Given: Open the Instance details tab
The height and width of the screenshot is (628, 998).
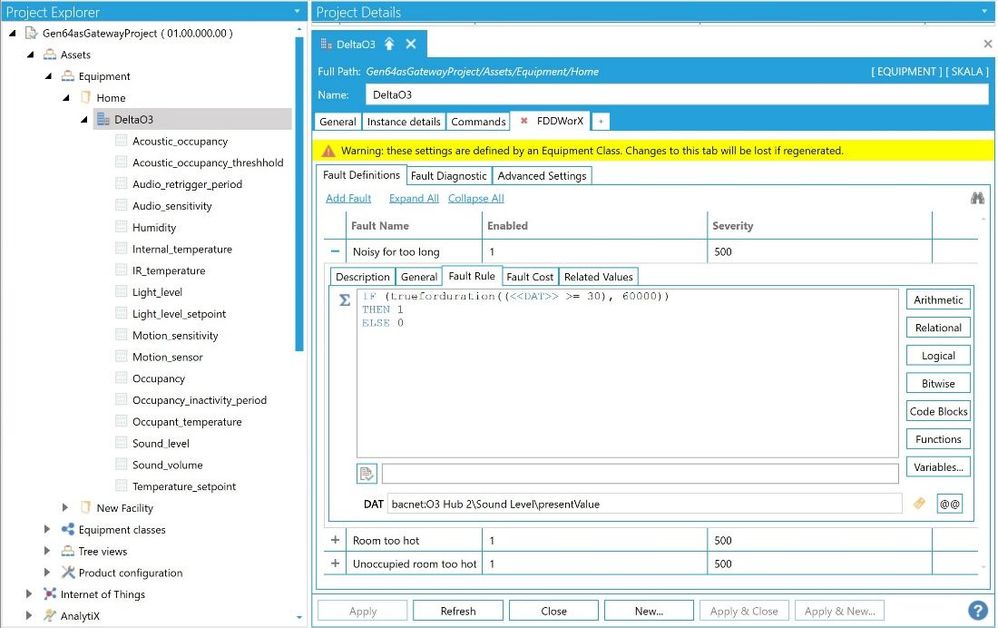Looking at the screenshot, I should 404,122.
